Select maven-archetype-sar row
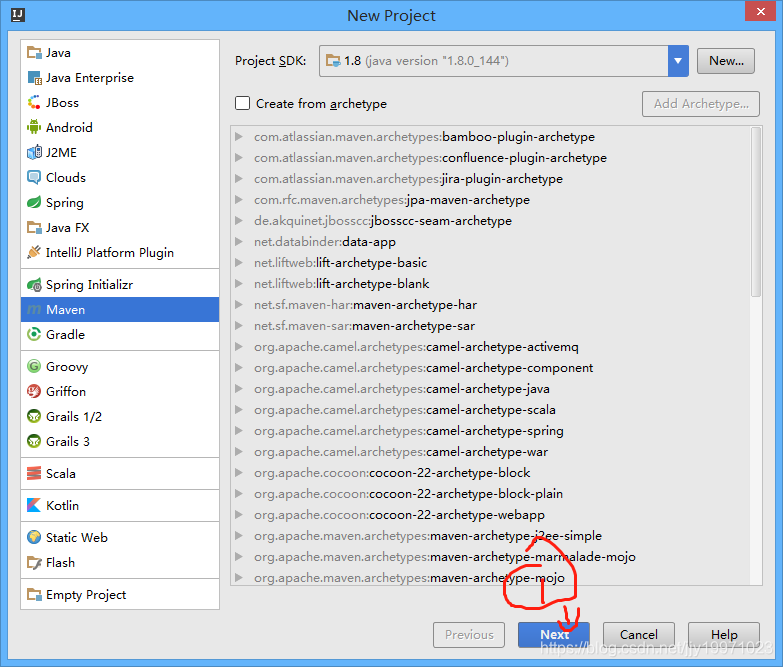This screenshot has width=783, height=667. [492, 326]
